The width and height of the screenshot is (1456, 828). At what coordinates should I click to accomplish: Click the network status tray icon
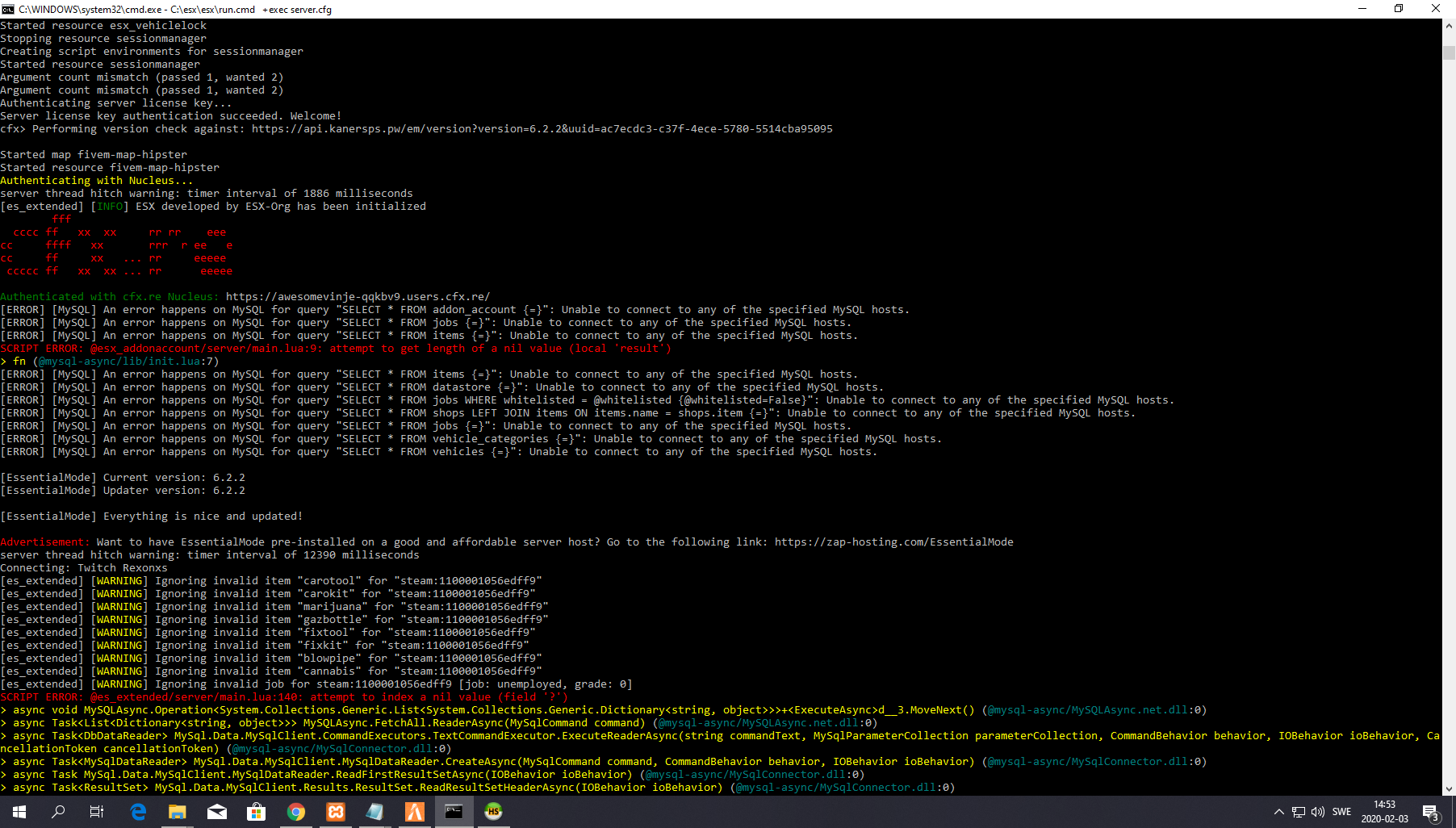tap(1299, 812)
